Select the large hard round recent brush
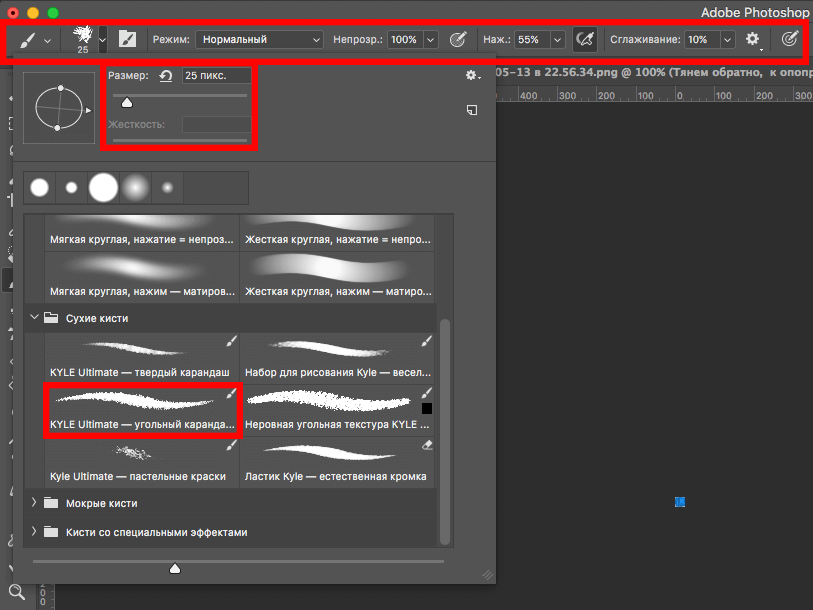This screenshot has height=610, width=813. pyautogui.click(x=103, y=187)
